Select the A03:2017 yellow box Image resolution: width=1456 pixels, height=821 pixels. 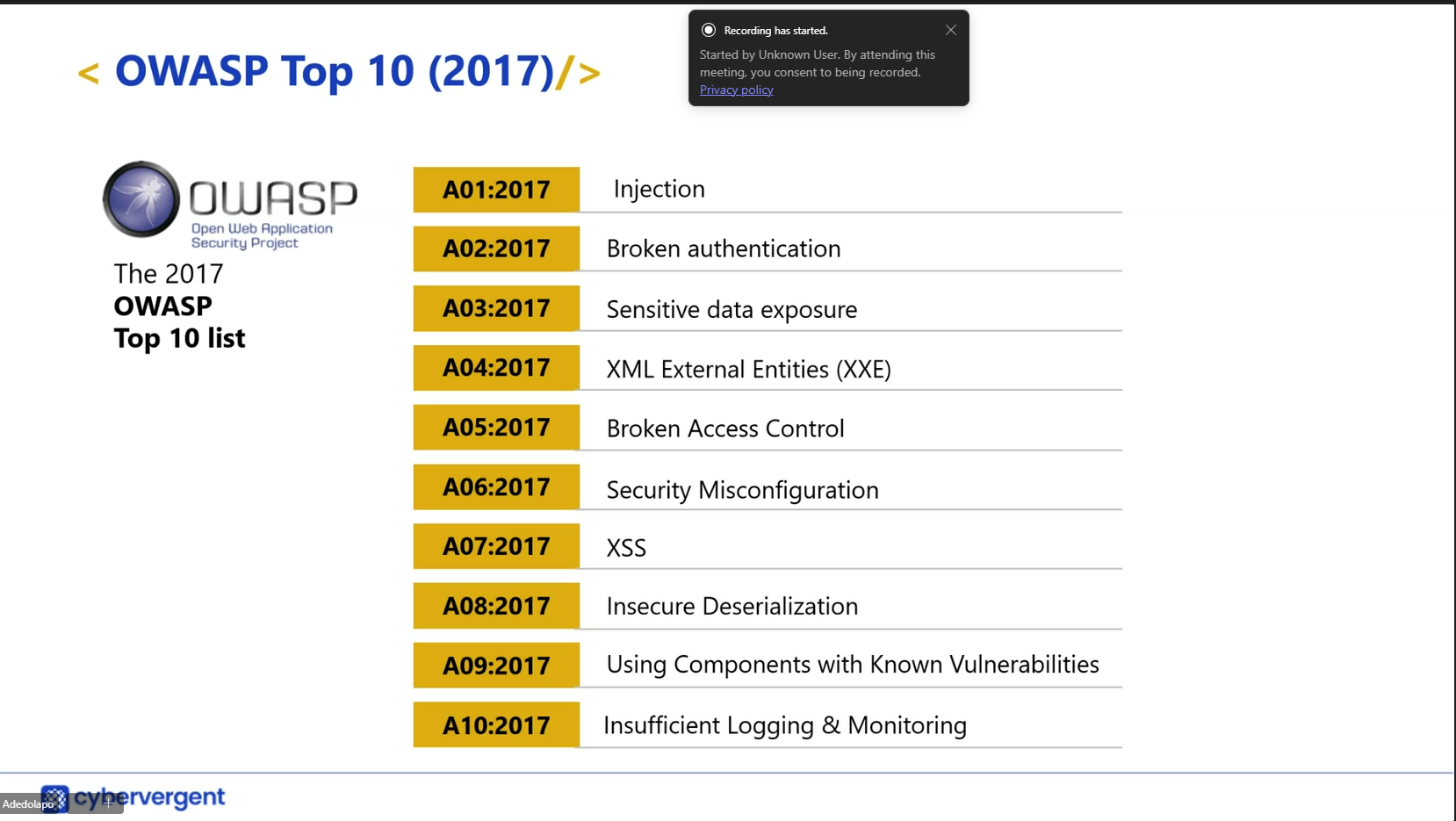496,308
